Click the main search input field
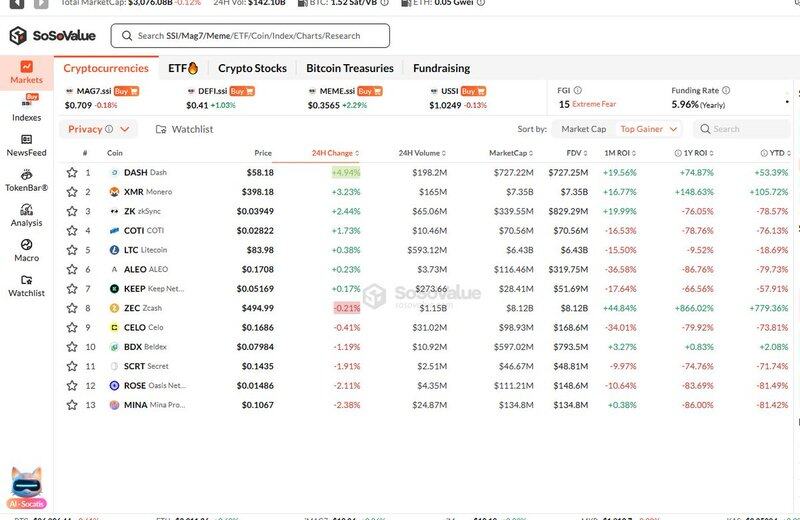 250,36
